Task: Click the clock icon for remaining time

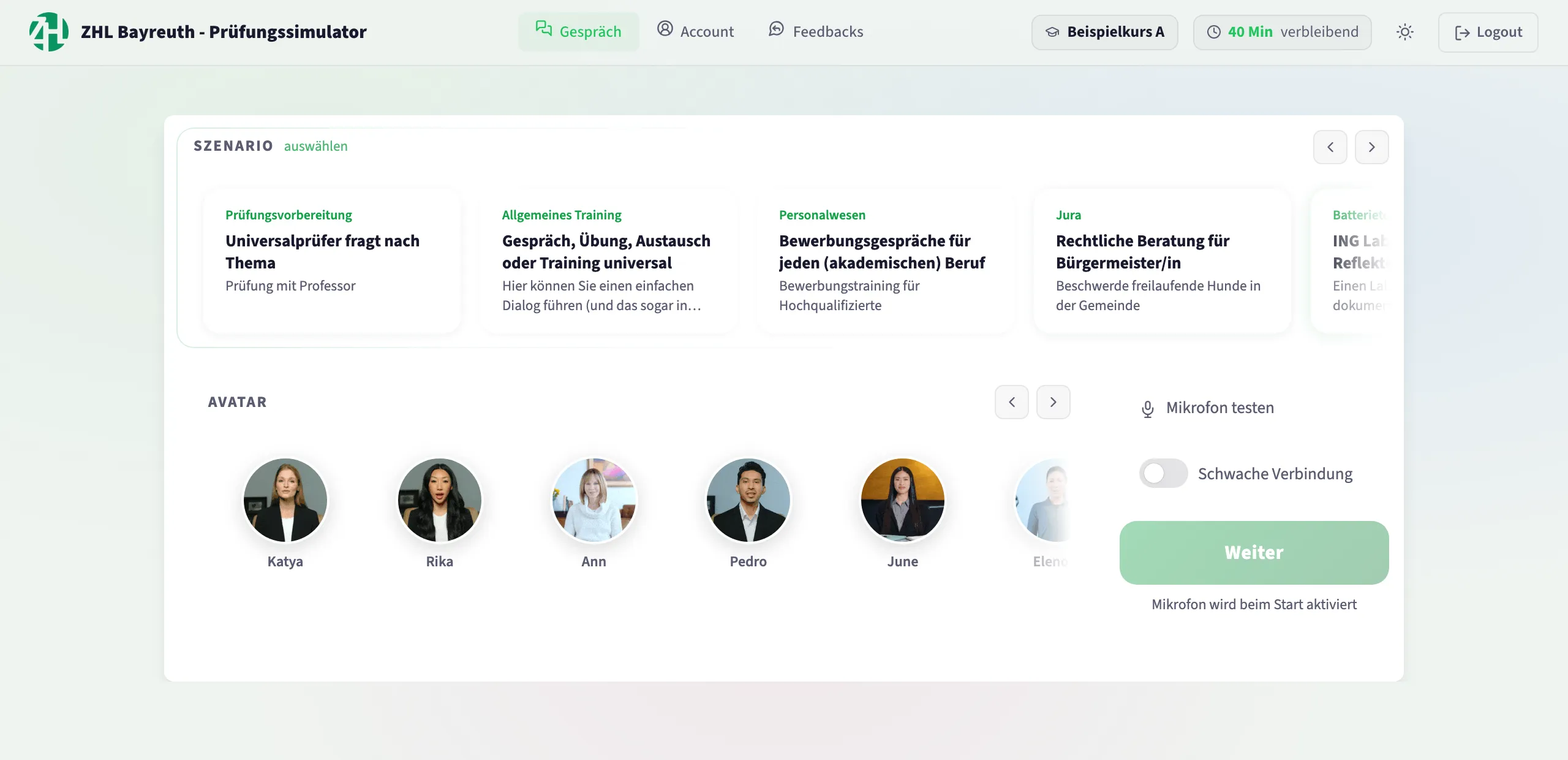Action: [x=1214, y=32]
